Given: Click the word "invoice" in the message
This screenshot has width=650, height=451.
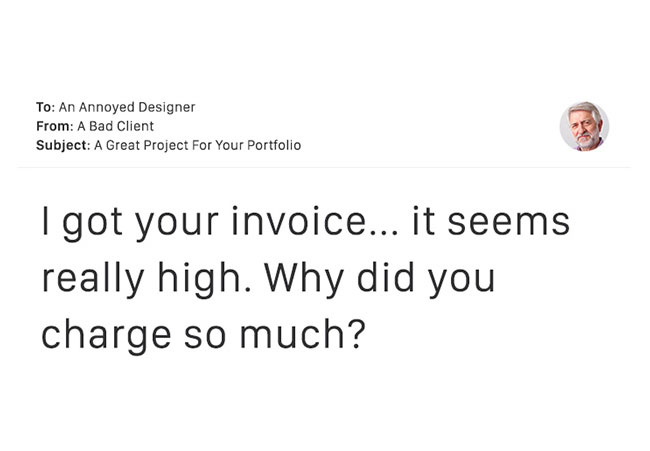Looking at the screenshot, I should click(298, 221).
